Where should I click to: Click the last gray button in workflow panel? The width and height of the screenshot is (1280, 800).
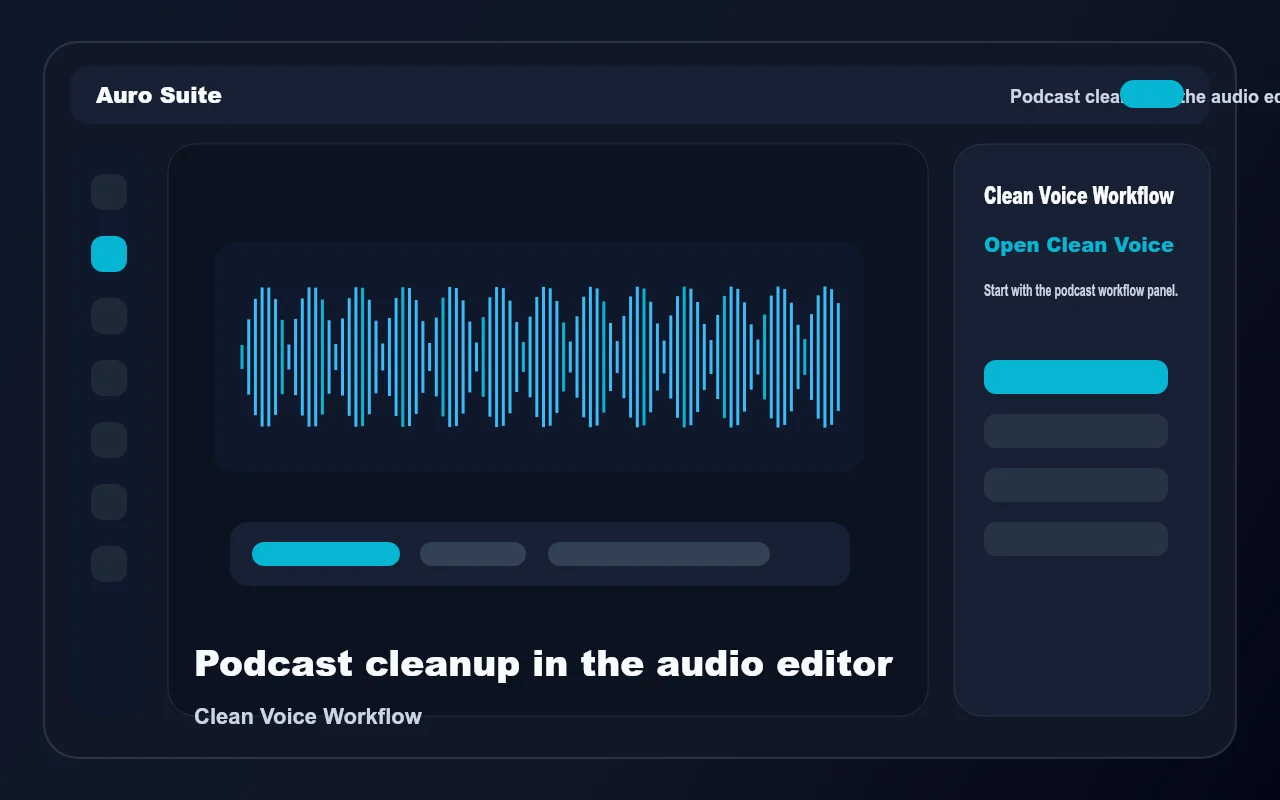1076,539
